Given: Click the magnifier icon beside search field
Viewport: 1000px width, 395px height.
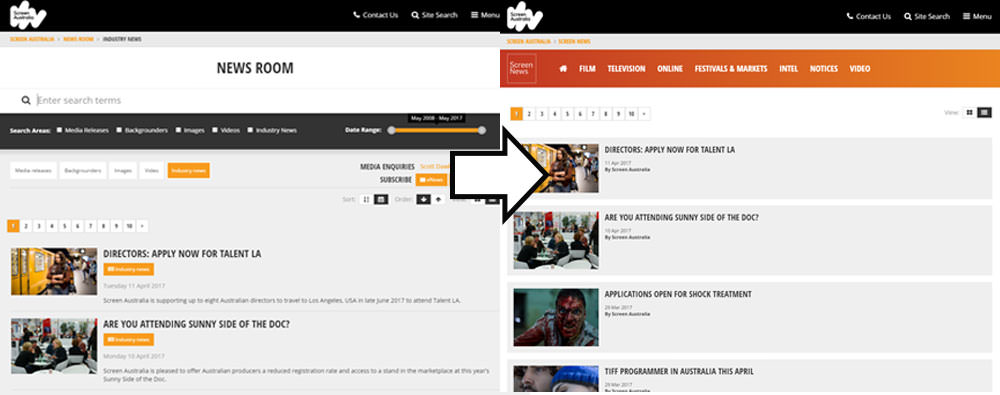Looking at the screenshot, I should point(26,100).
